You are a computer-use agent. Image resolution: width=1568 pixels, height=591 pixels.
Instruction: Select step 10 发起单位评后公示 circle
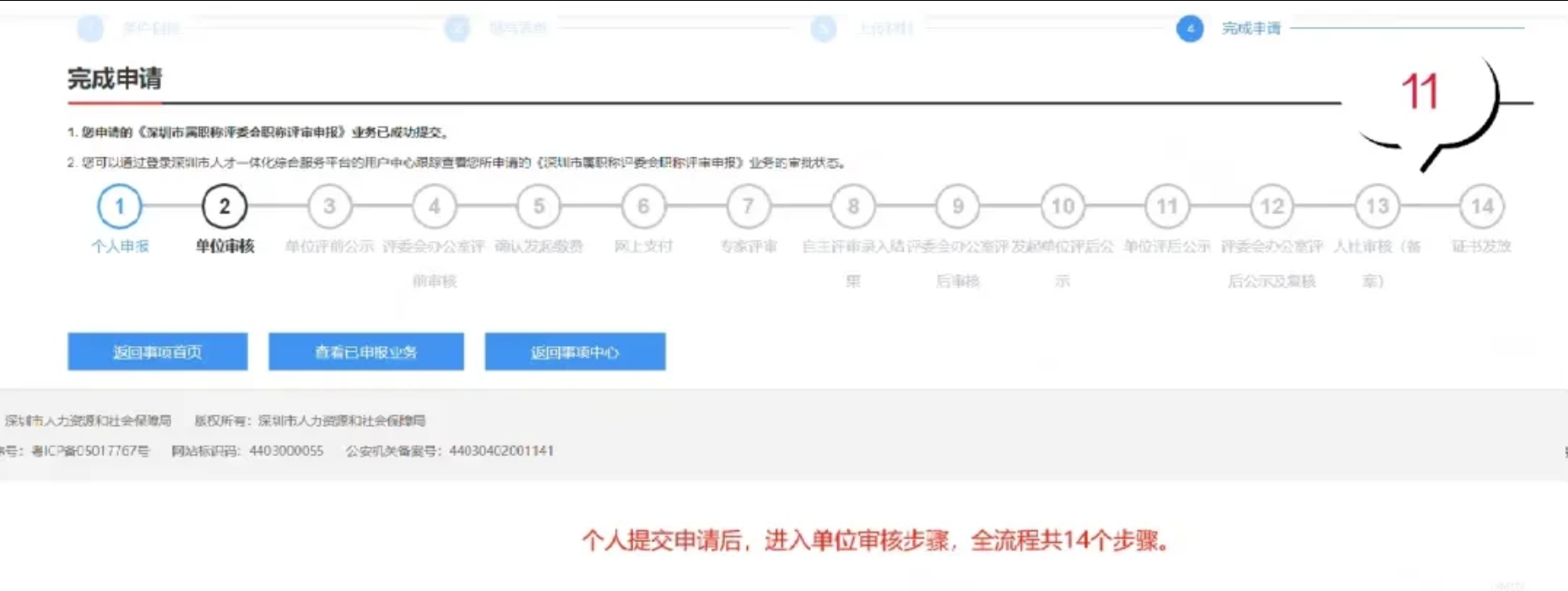click(1063, 206)
